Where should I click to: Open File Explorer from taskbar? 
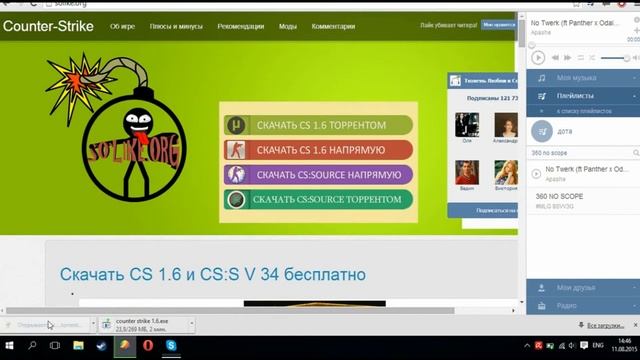(78, 346)
